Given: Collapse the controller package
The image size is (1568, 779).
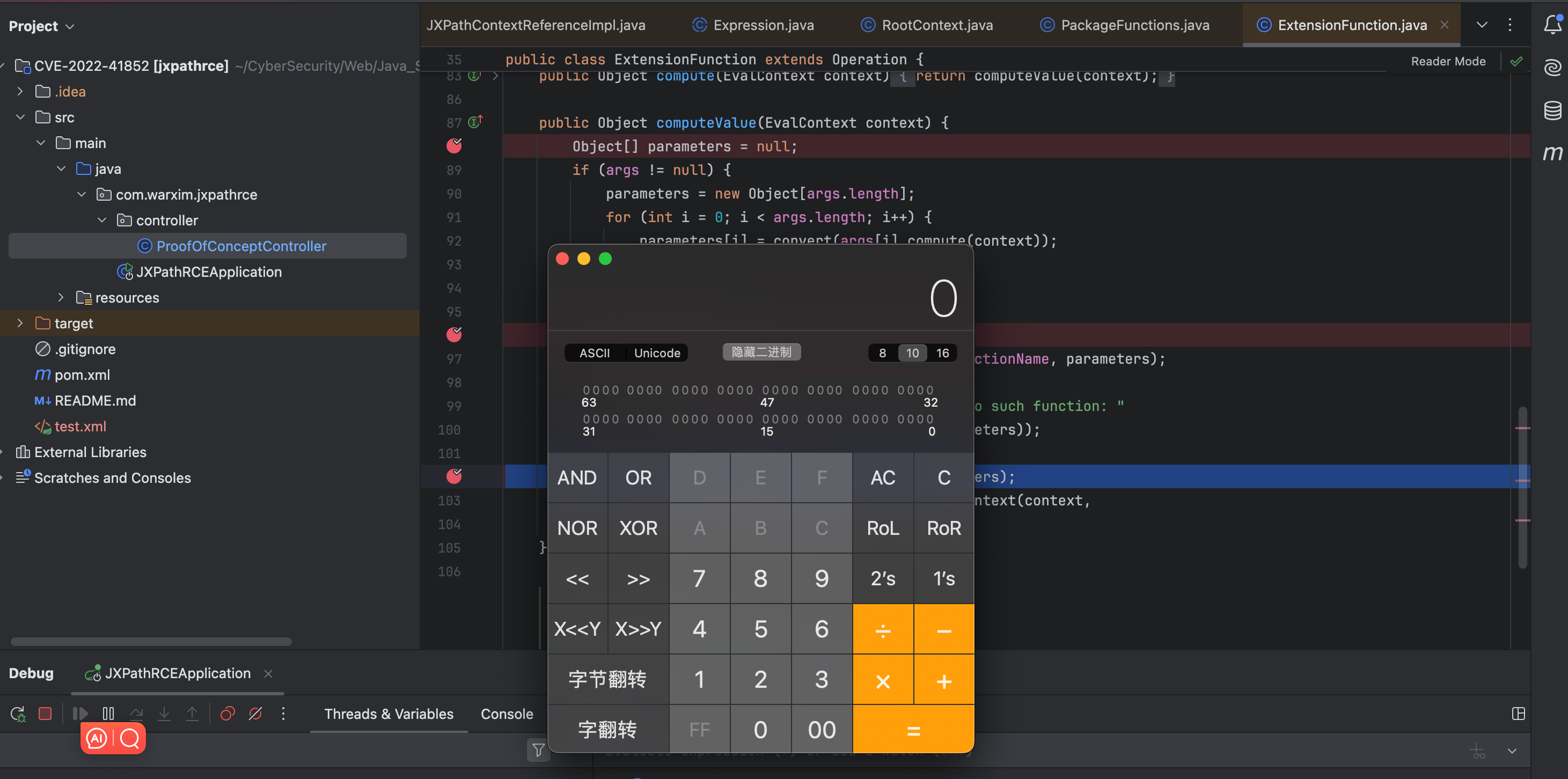Looking at the screenshot, I should point(101,220).
